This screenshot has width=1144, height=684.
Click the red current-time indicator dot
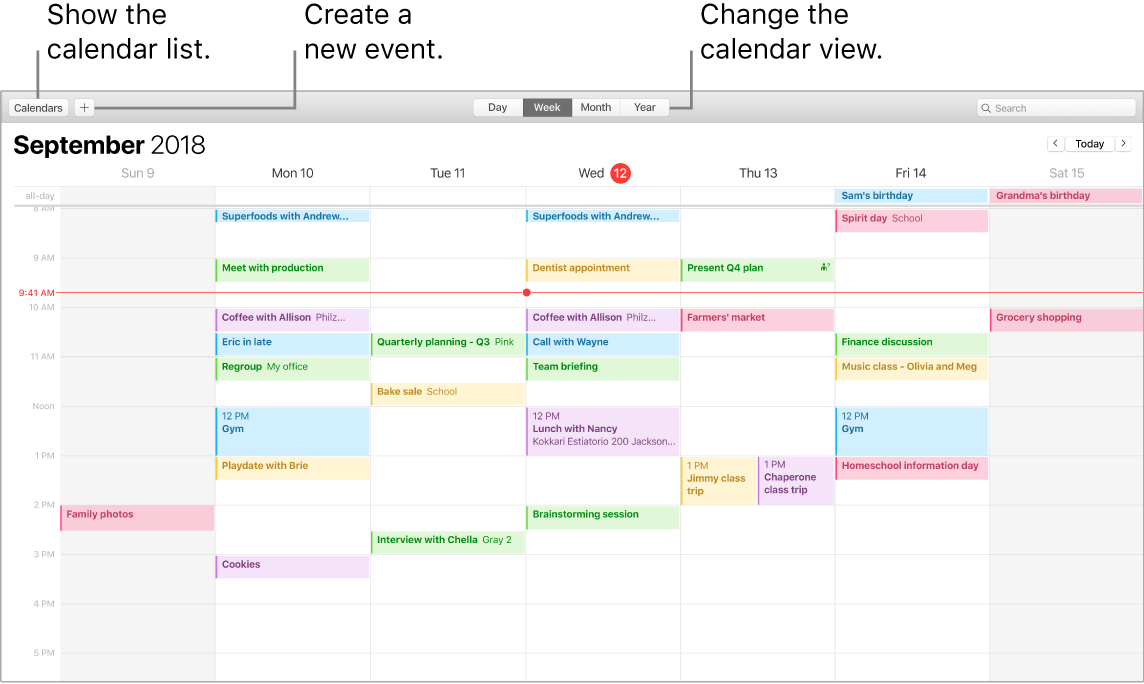pos(527,292)
